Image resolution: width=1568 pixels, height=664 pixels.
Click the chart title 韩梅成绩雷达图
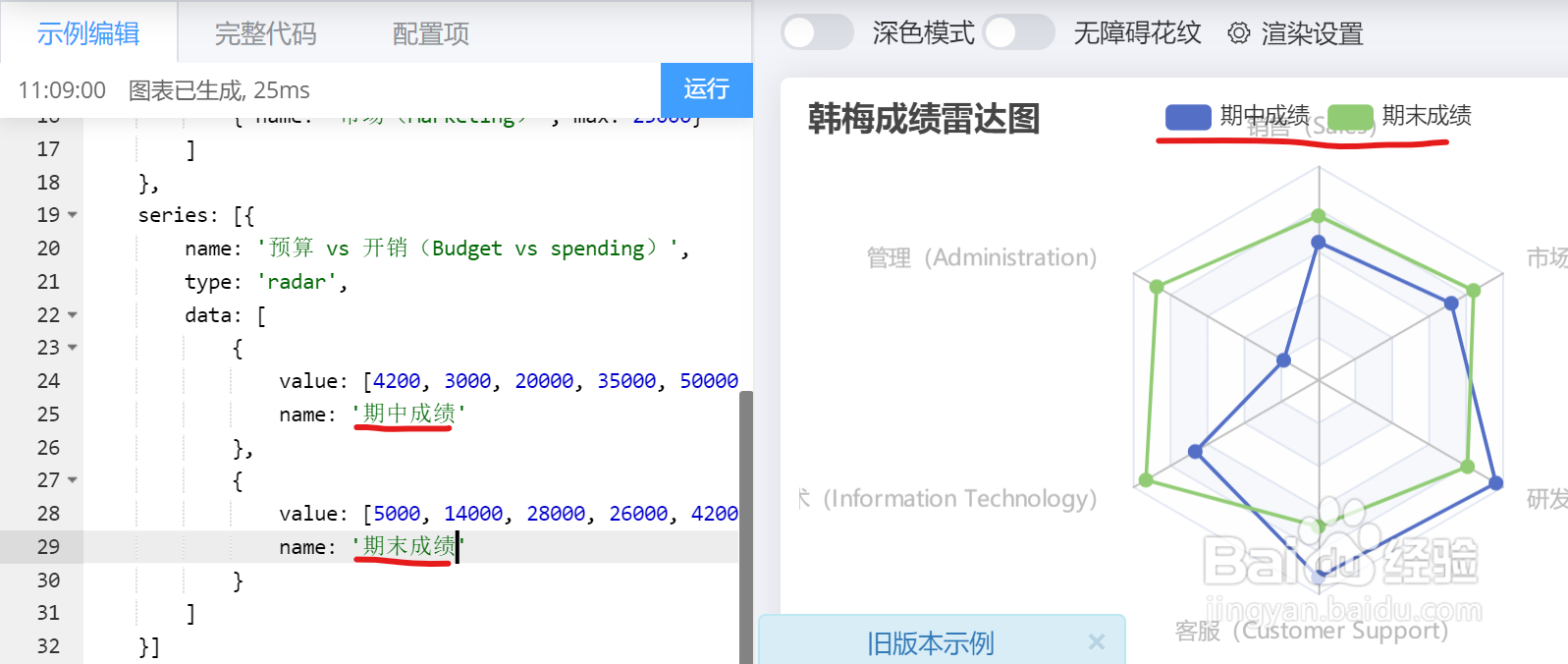point(924,119)
